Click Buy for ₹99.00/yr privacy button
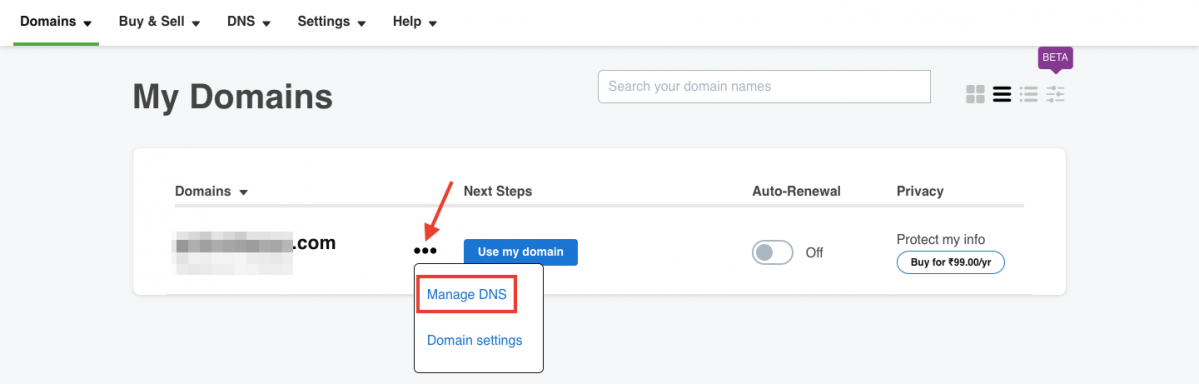 (x=950, y=262)
